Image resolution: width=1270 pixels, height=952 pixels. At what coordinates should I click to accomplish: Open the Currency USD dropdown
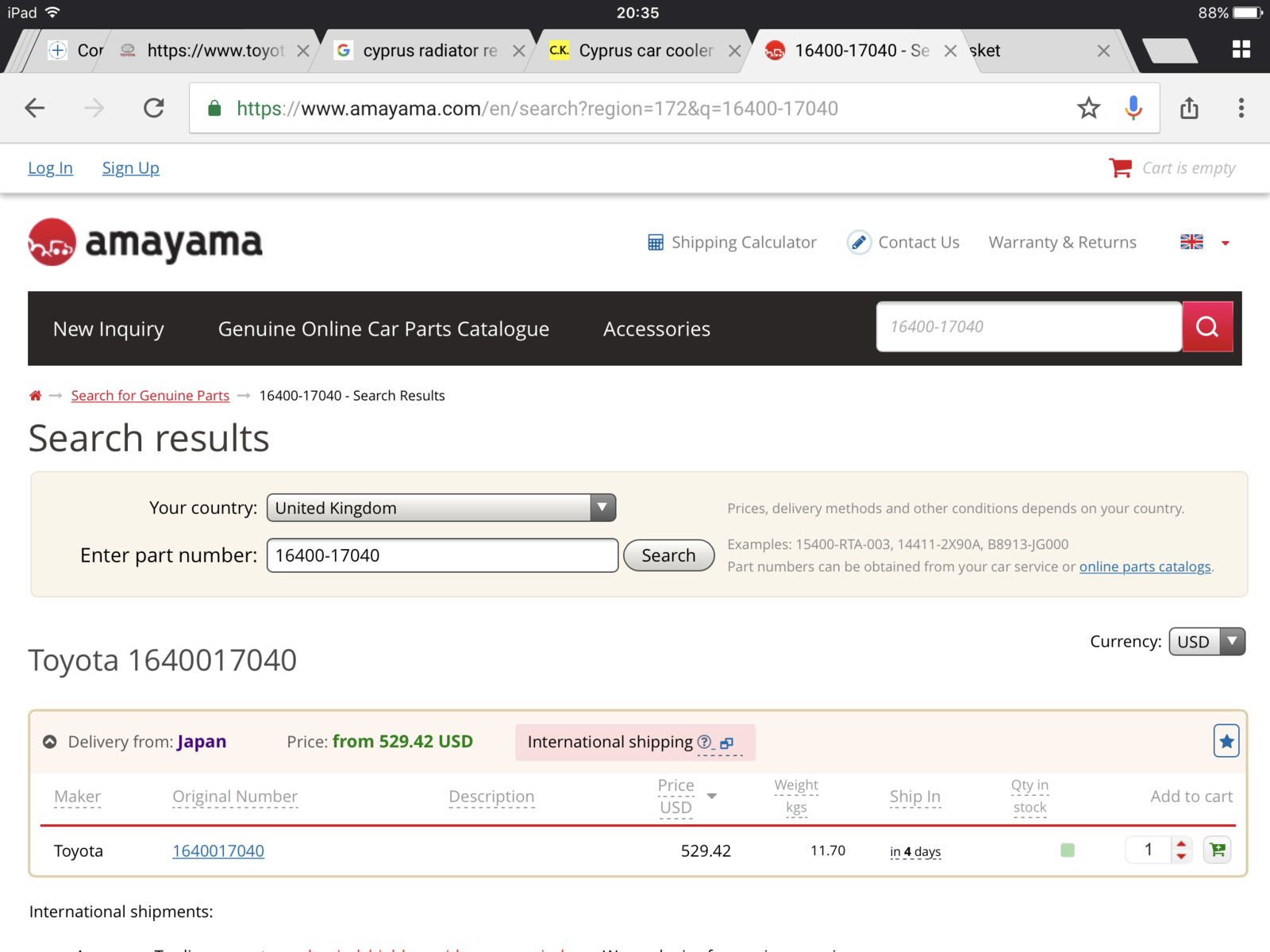(x=1206, y=641)
